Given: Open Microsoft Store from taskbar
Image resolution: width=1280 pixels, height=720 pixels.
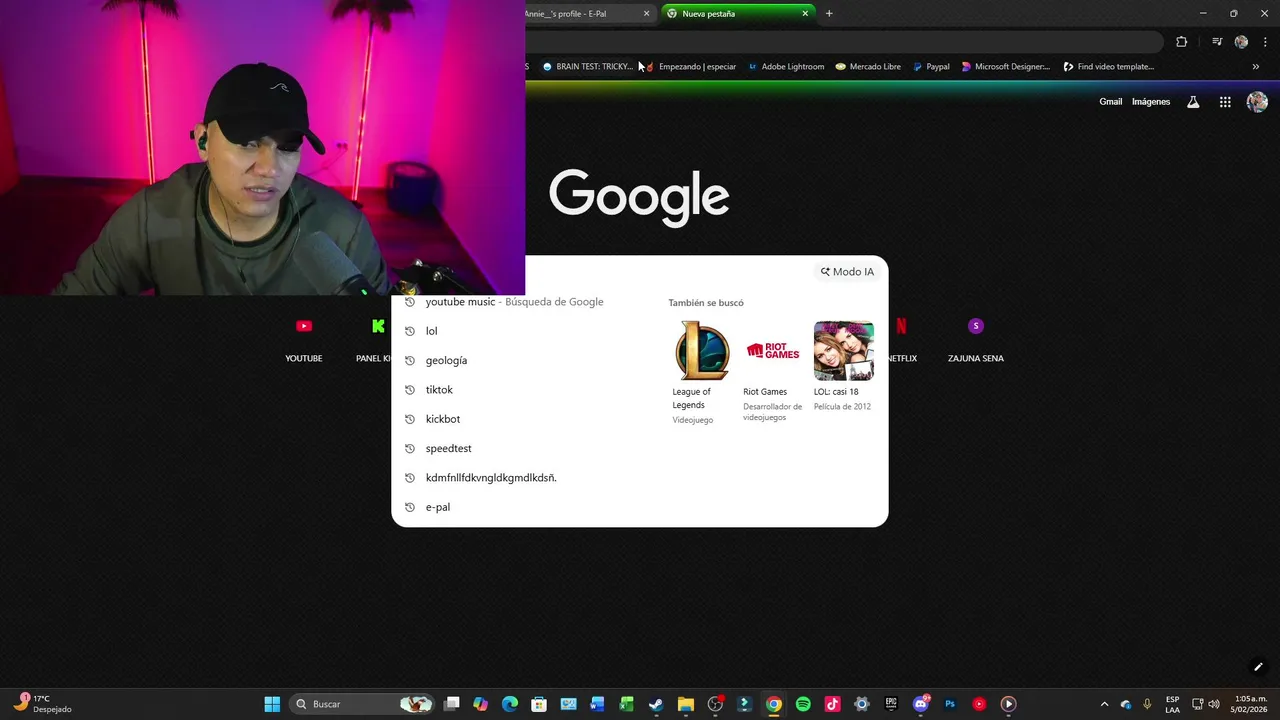Looking at the screenshot, I should [539, 704].
